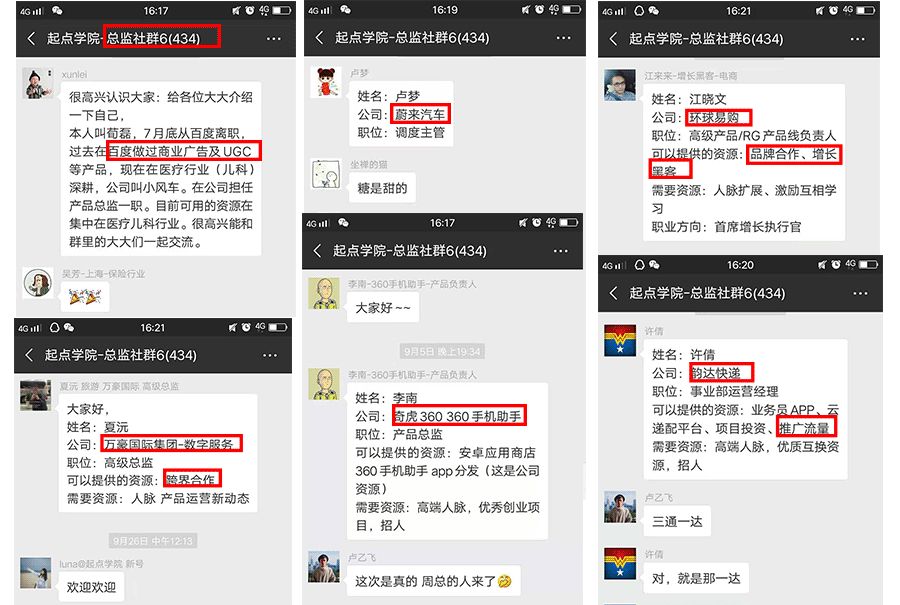Tap 夏沅 旅游 万豪国际 avatar
The image size is (900, 605).
click(36, 395)
